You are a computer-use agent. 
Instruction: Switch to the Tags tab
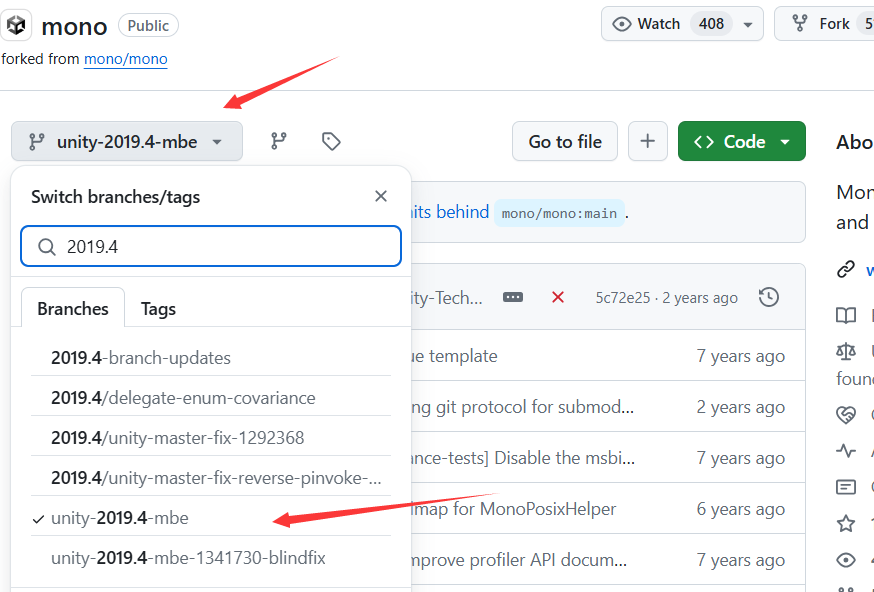[x=158, y=308]
